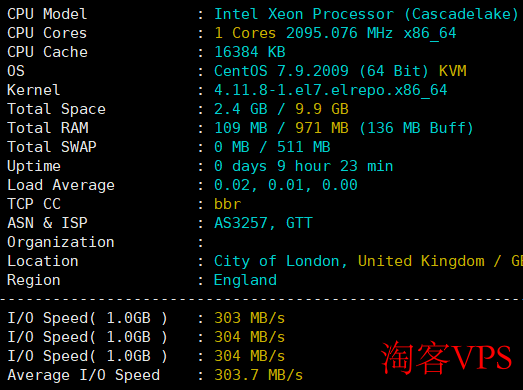Select 'United Kingdom' text
The image size is (523, 390).
[421, 262]
